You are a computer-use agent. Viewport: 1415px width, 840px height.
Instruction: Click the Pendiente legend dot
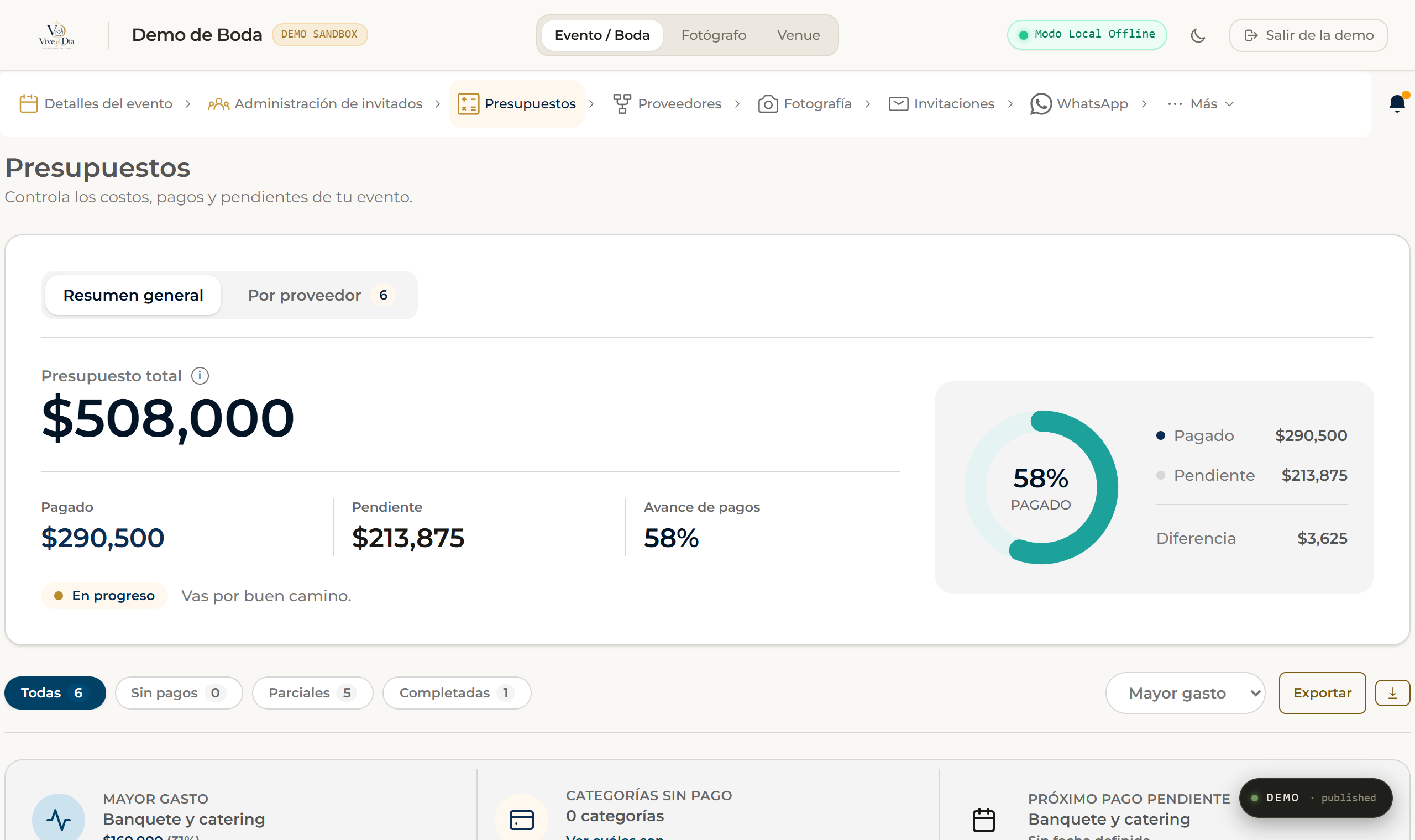pyautogui.click(x=1160, y=475)
